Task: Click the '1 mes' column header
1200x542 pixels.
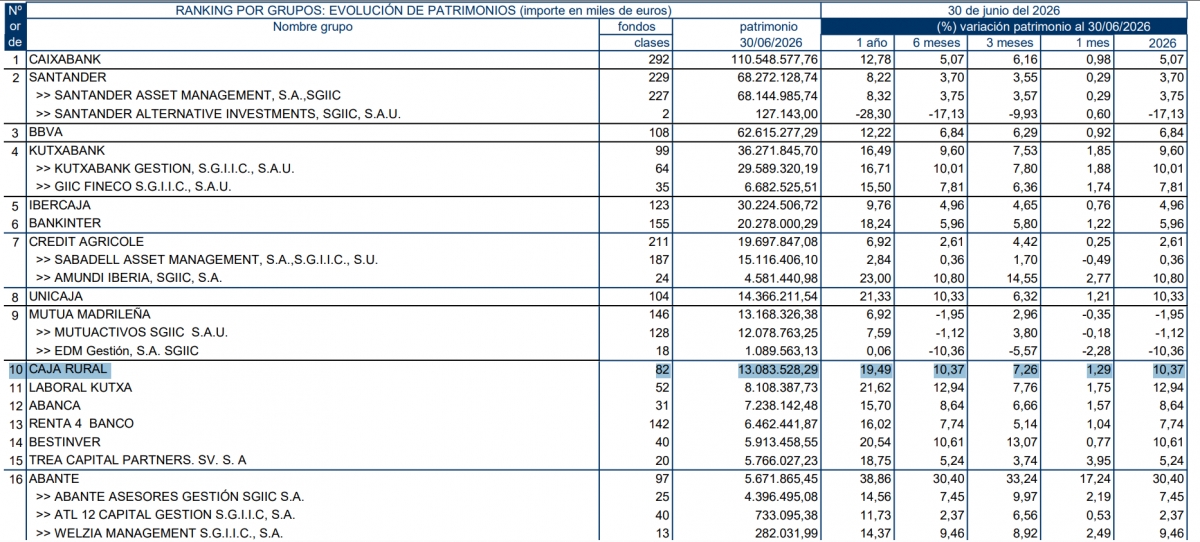Action: tap(1092, 44)
